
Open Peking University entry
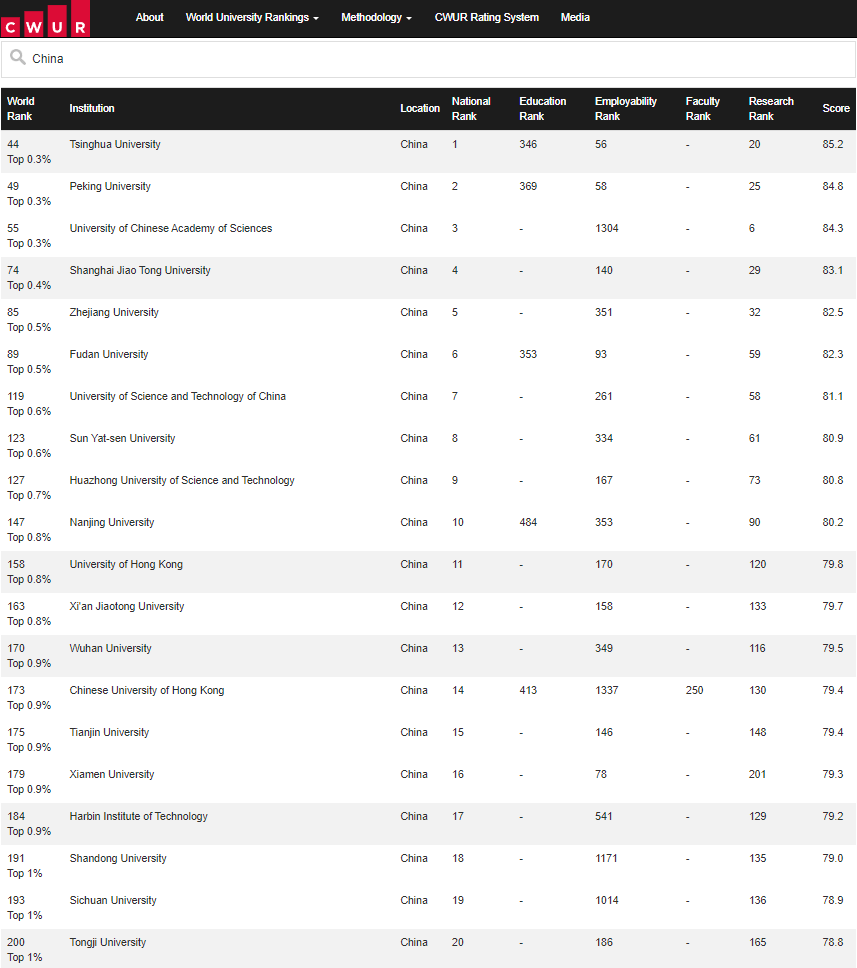point(110,186)
